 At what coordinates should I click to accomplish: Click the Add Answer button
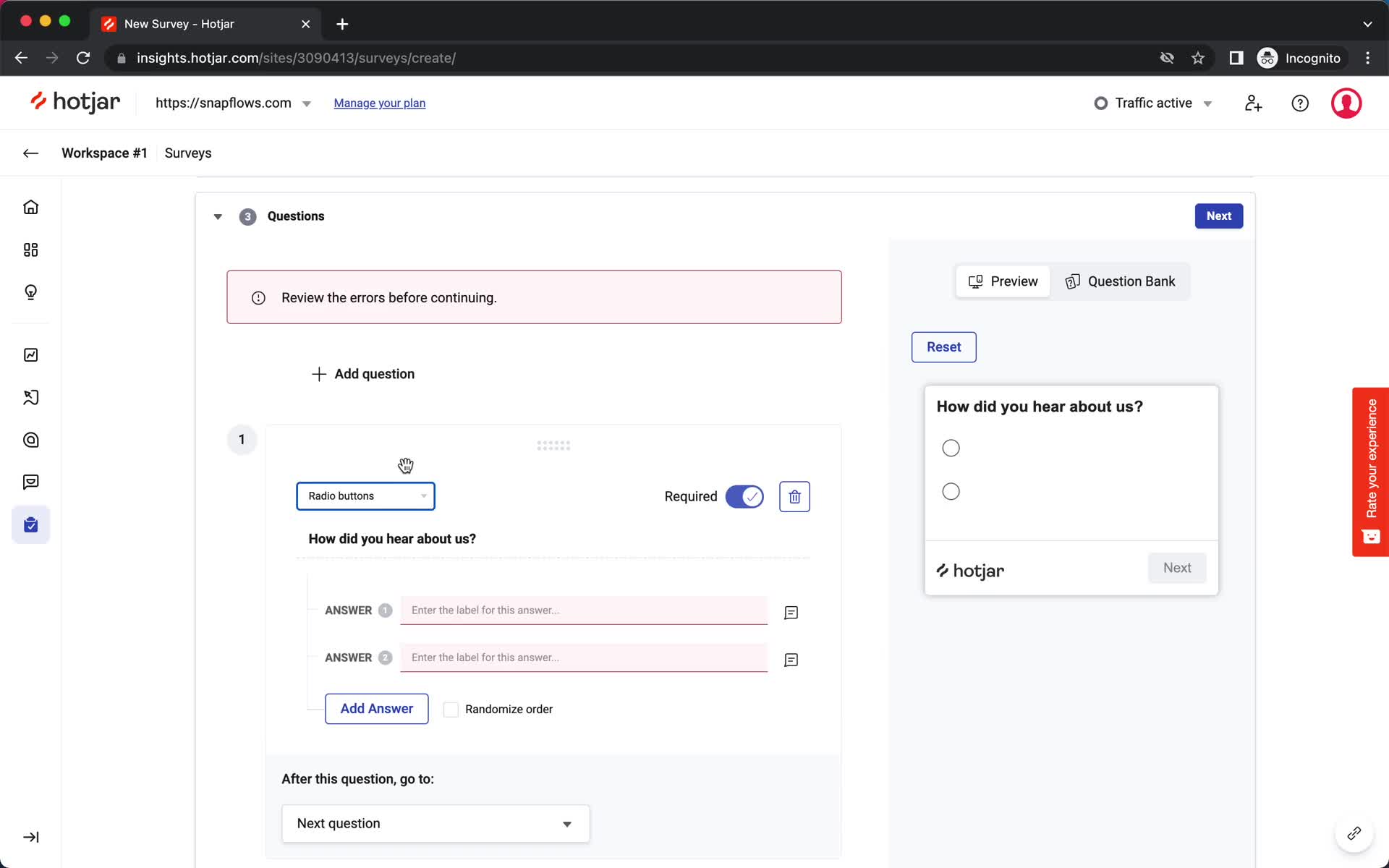click(376, 708)
